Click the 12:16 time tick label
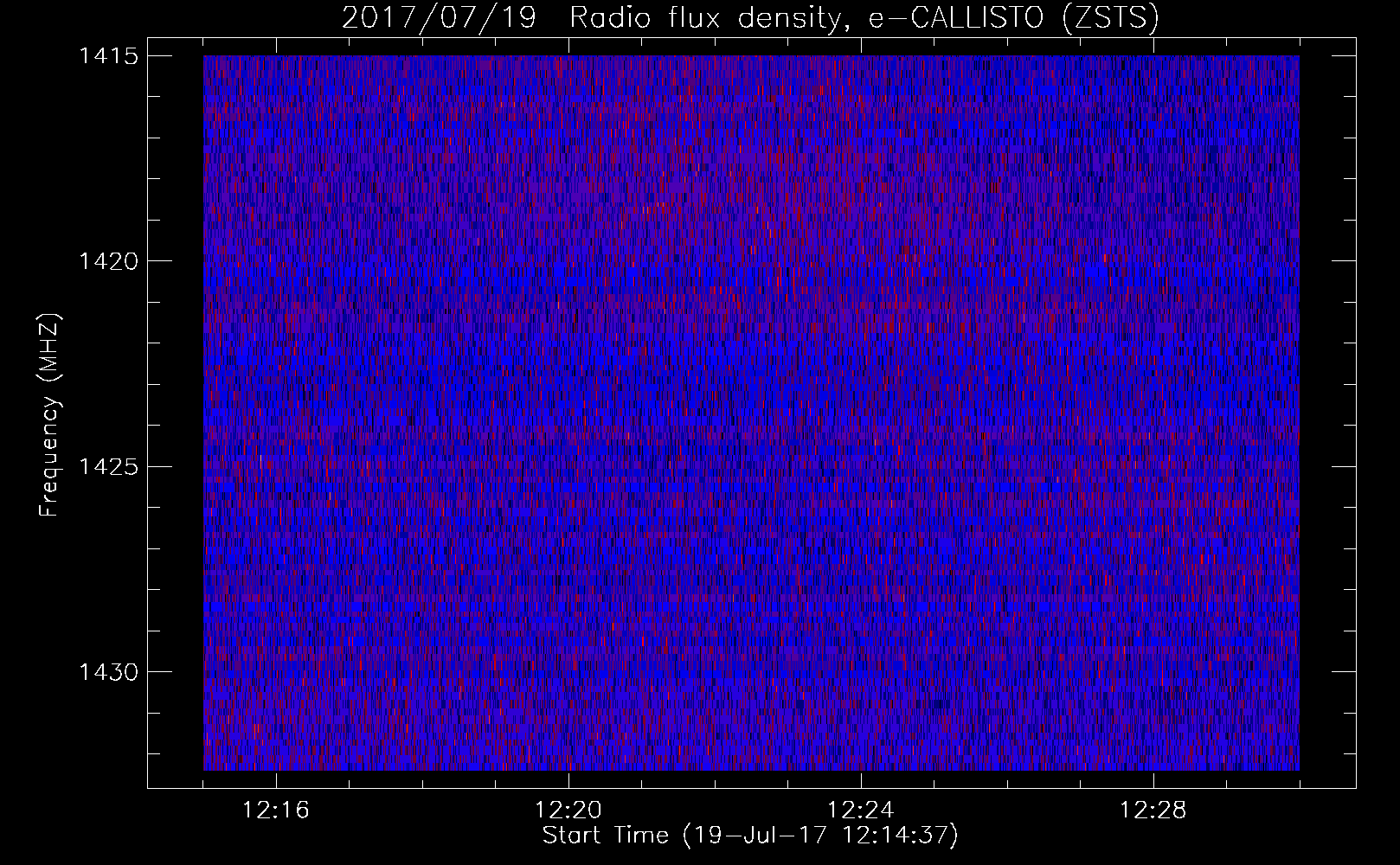Image resolution: width=1400 pixels, height=865 pixels. tap(276, 811)
